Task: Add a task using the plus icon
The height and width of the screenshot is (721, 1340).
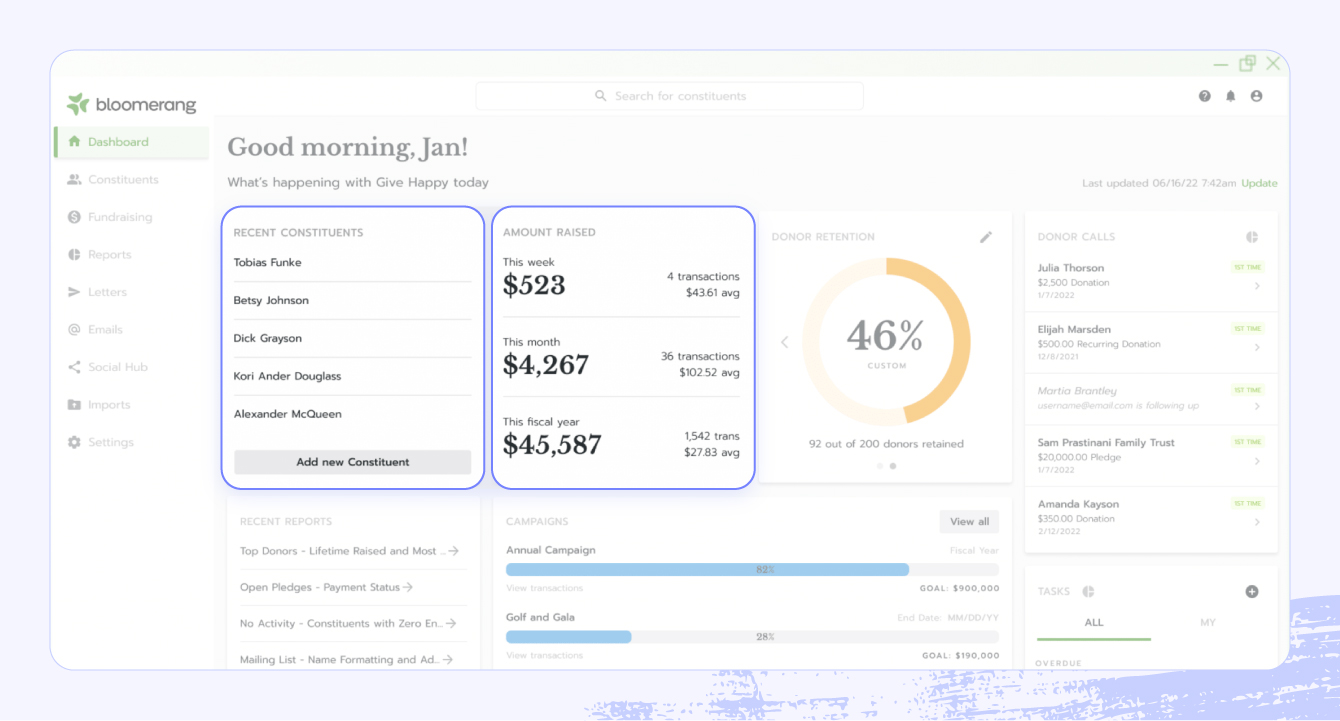Action: tap(1251, 591)
